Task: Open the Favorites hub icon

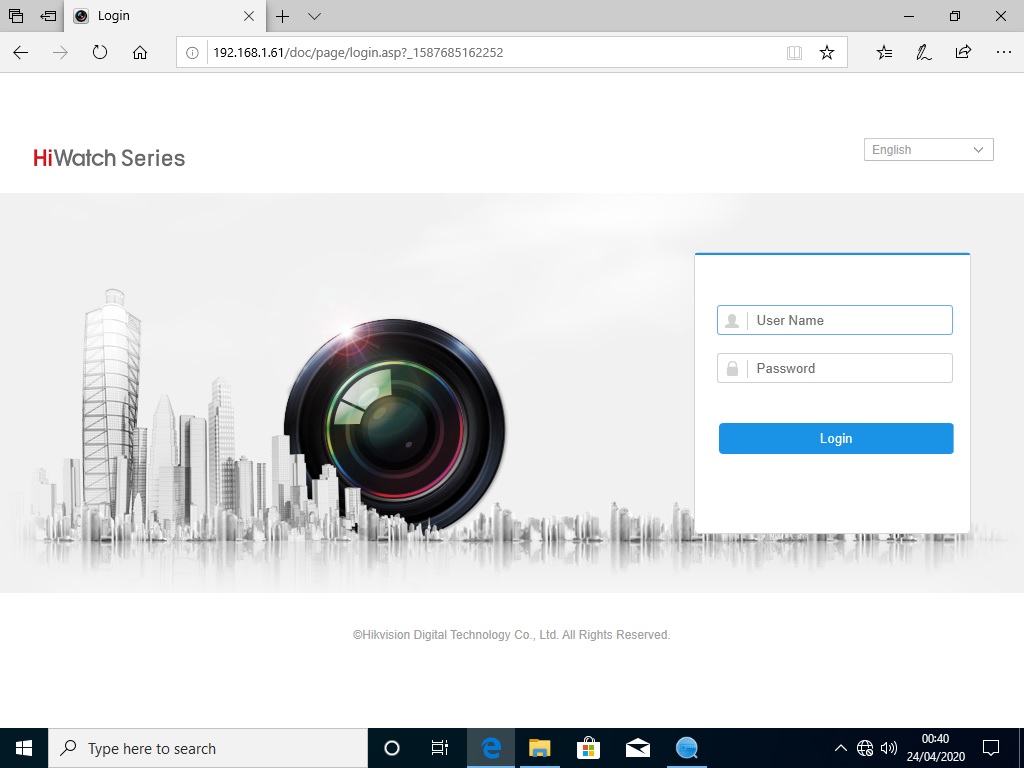Action: [x=884, y=53]
